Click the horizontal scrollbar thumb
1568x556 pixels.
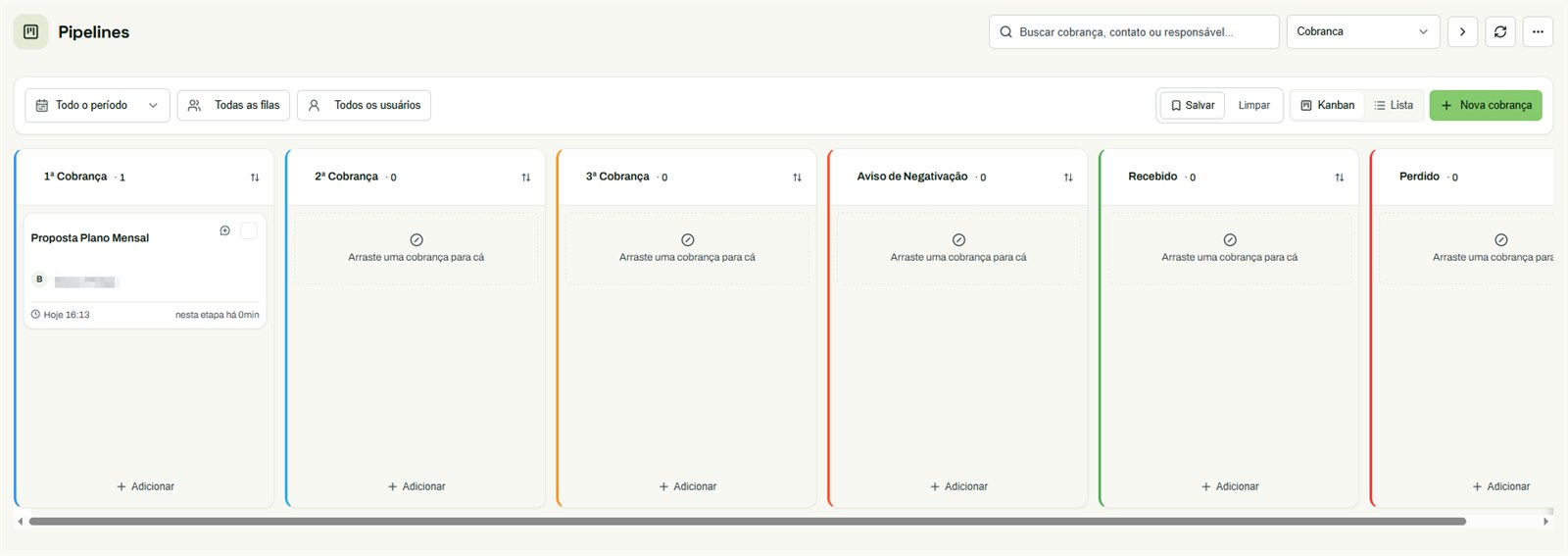pos(748,522)
